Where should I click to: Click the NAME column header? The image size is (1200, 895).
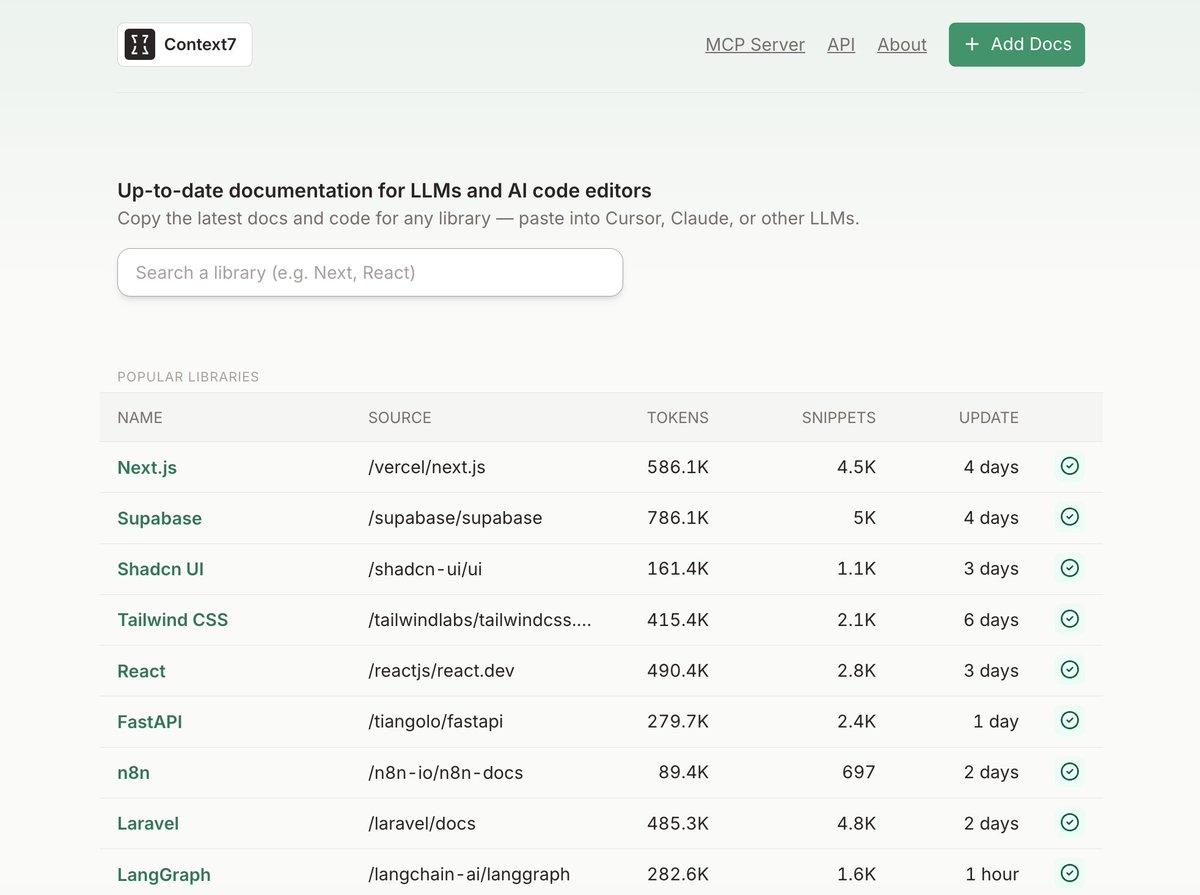click(140, 418)
